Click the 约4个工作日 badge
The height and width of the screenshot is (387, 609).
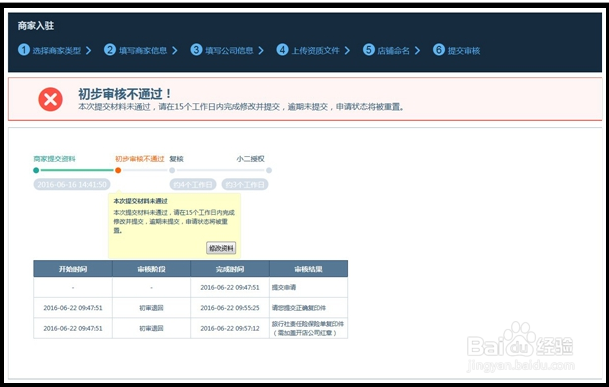click(x=193, y=185)
